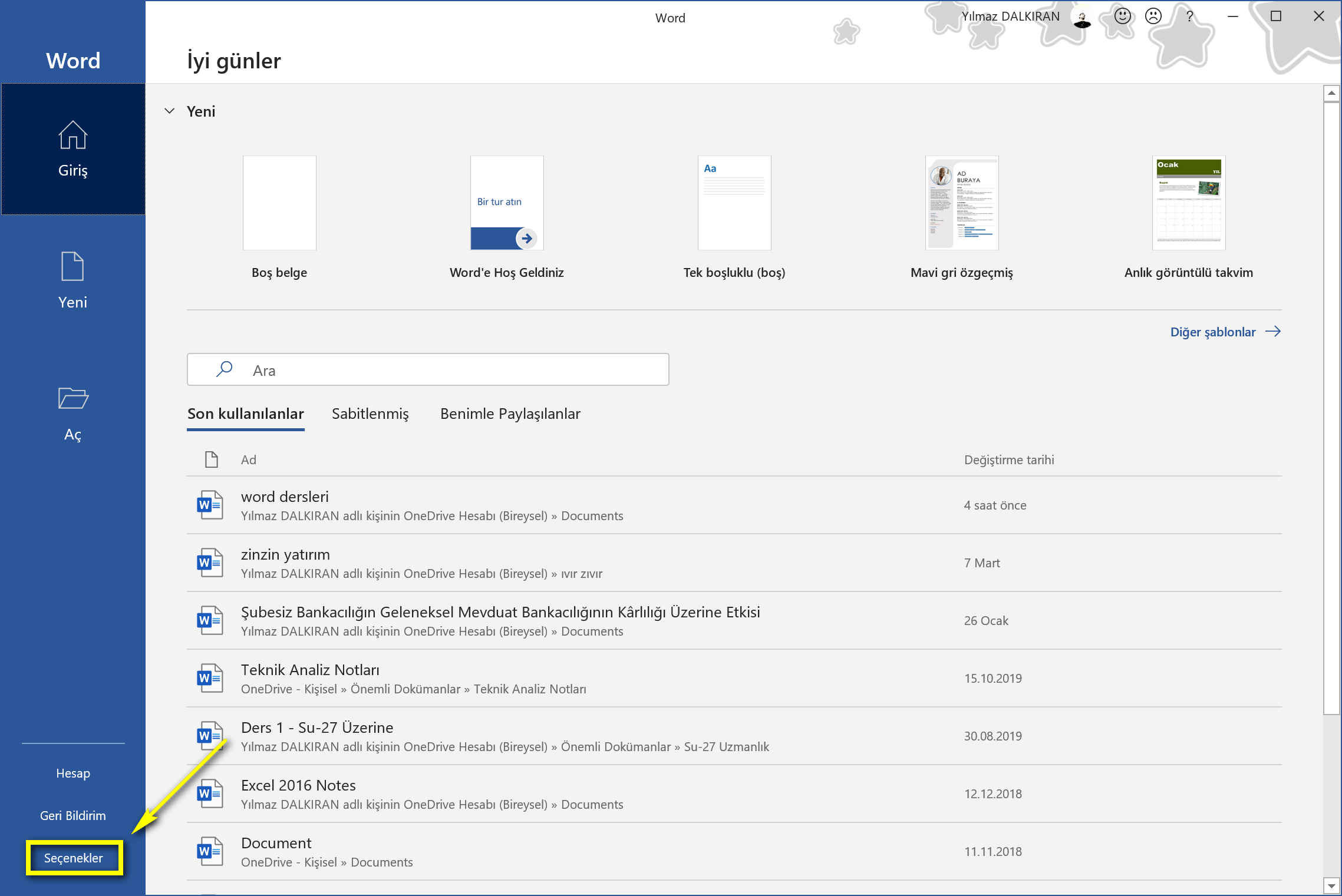
Task: Click the 30.08.2019 date entry
Action: click(993, 736)
